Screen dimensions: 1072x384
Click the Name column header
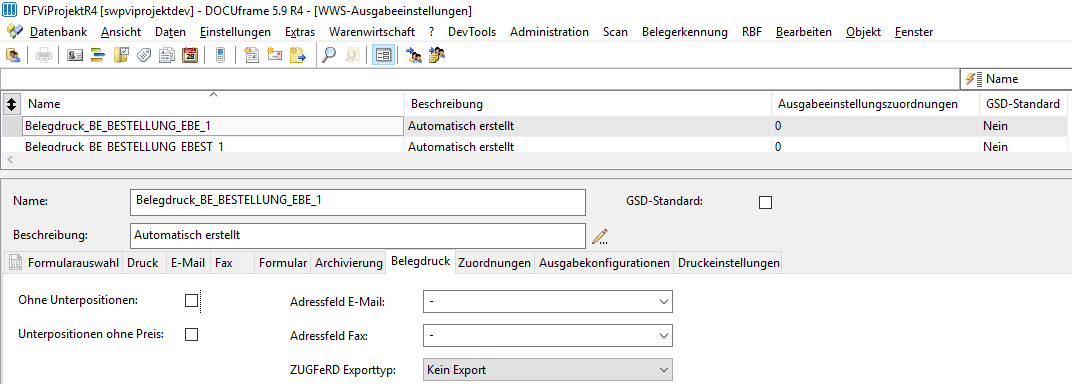[213, 104]
